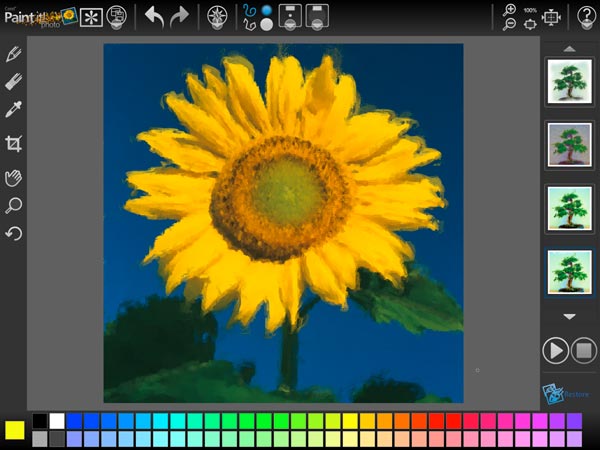Viewport: 600px width, 450px height.
Task: Select the highlighted fourth bonsai style thumbnail
Action: tap(569, 273)
